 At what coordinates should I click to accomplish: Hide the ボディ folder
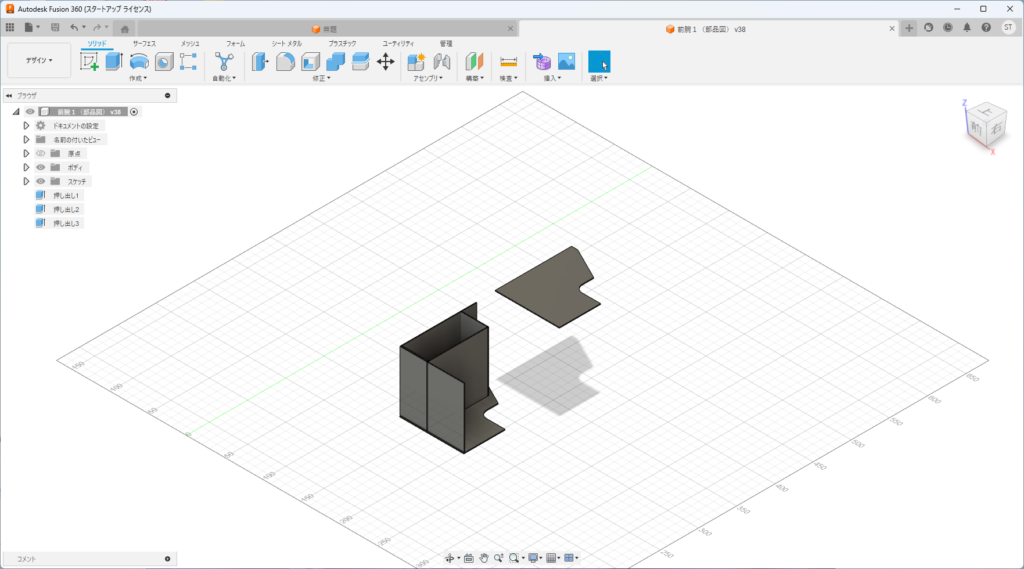40,167
